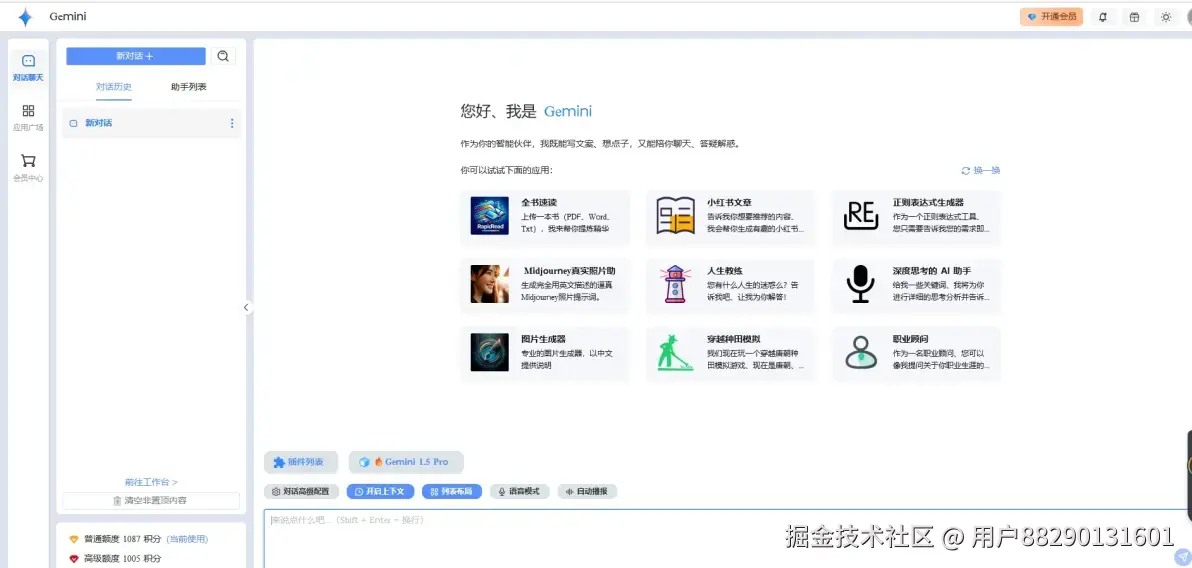Collapse the left panel with chevron
Viewport: 1192px width, 568px height.
(246, 307)
